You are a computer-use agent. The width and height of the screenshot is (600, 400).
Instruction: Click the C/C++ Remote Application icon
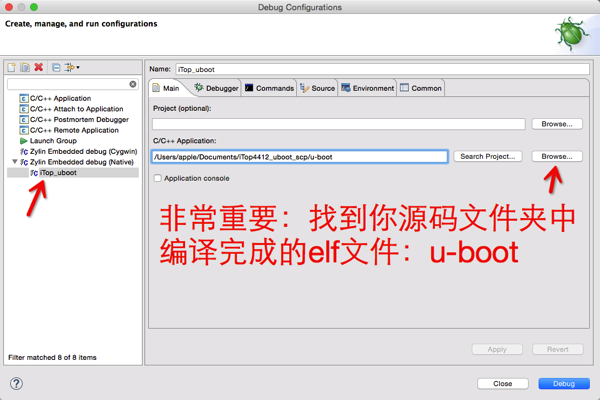(24, 131)
